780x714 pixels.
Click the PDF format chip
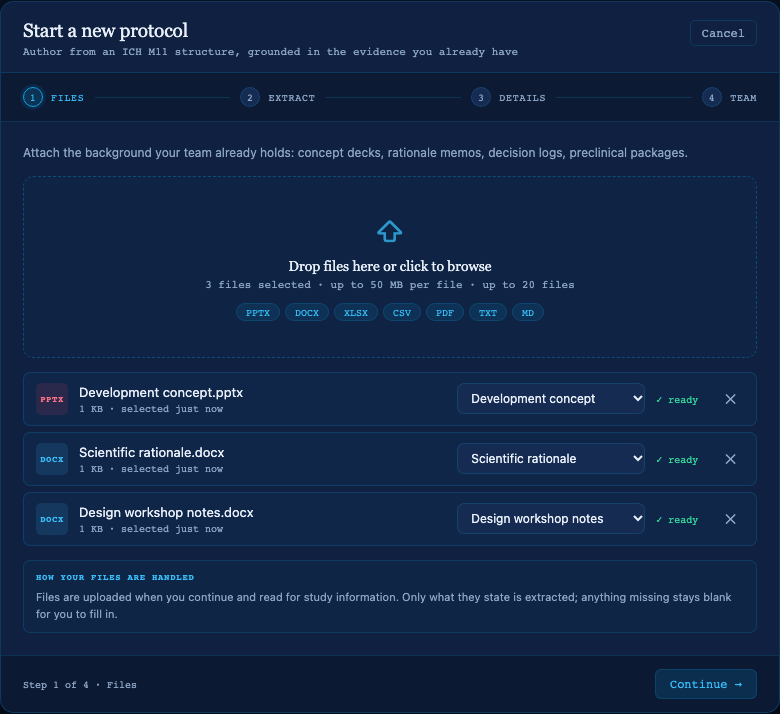click(445, 312)
